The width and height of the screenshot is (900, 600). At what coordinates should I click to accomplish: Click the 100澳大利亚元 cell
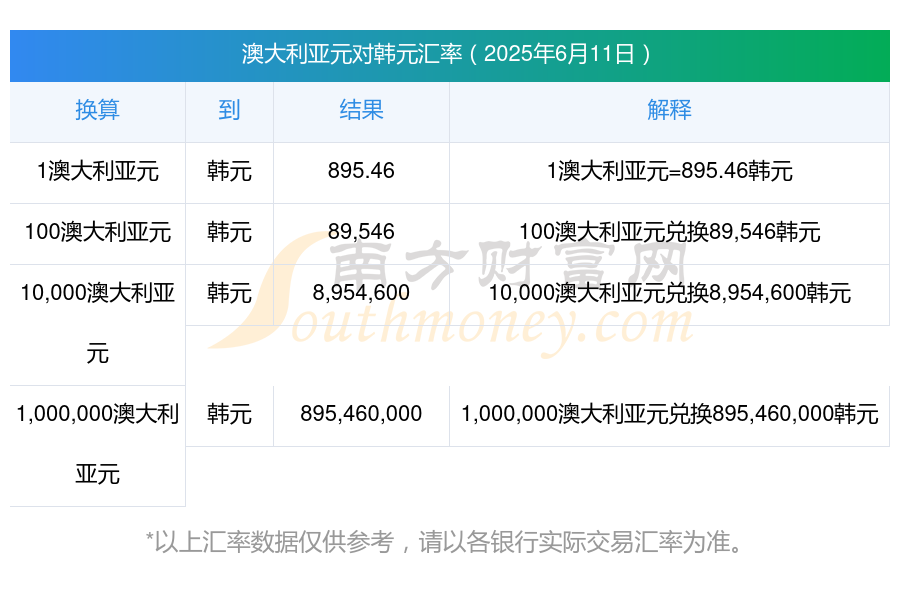click(x=98, y=232)
